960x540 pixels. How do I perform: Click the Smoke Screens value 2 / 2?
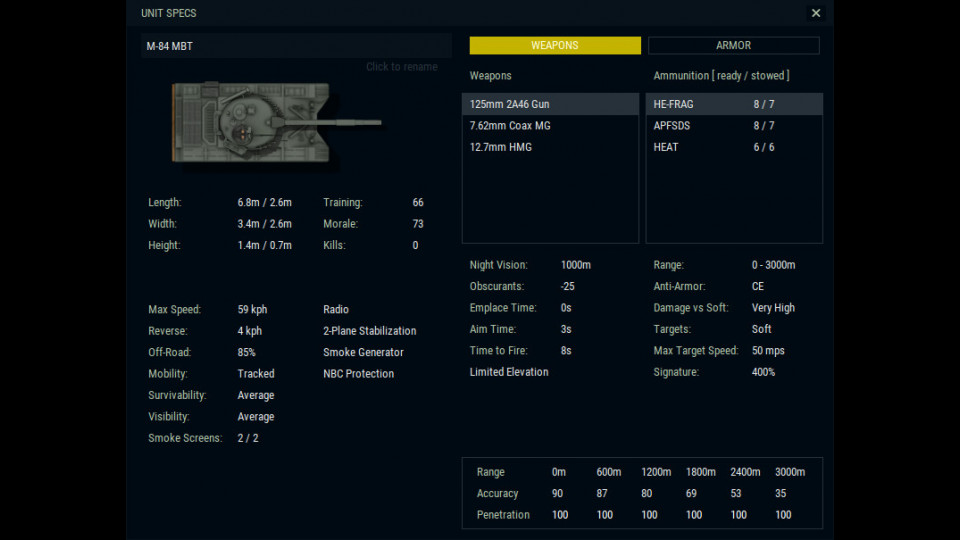(x=248, y=438)
